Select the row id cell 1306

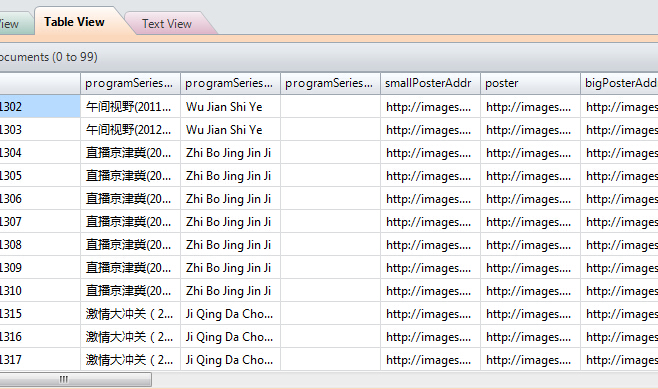point(40,199)
